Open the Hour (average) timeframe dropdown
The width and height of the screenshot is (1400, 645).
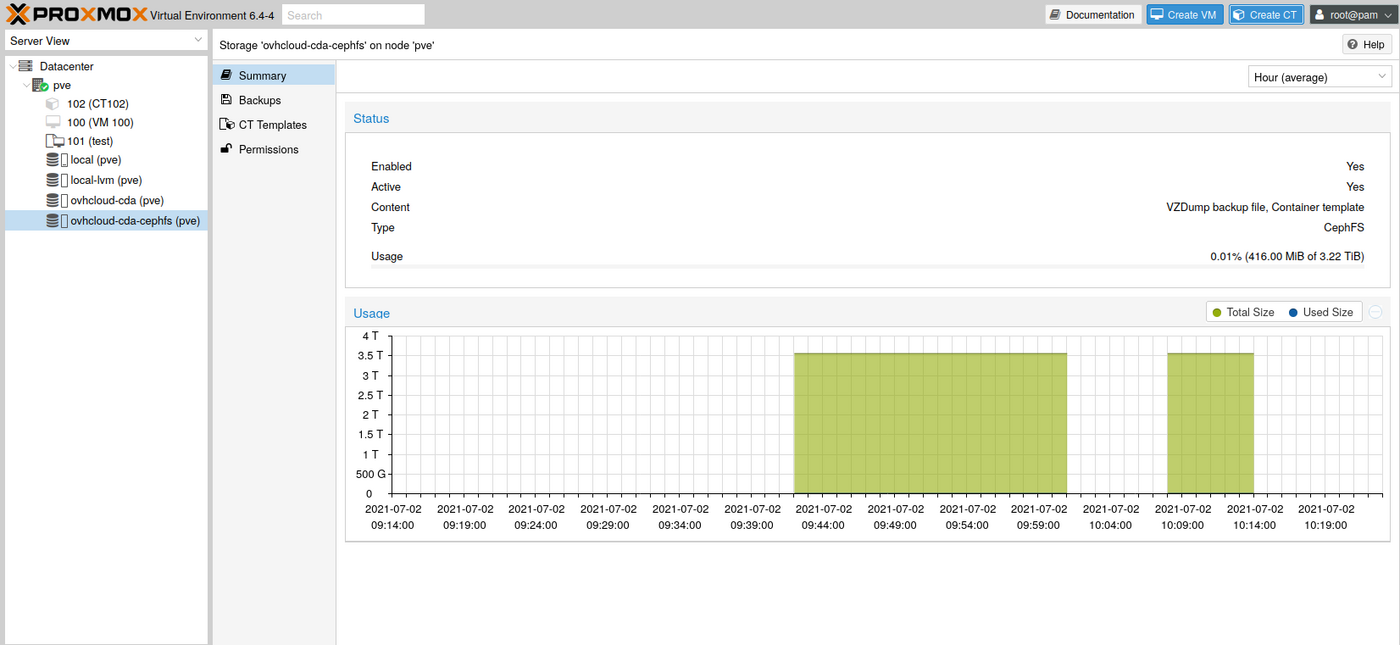click(x=1319, y=77)
